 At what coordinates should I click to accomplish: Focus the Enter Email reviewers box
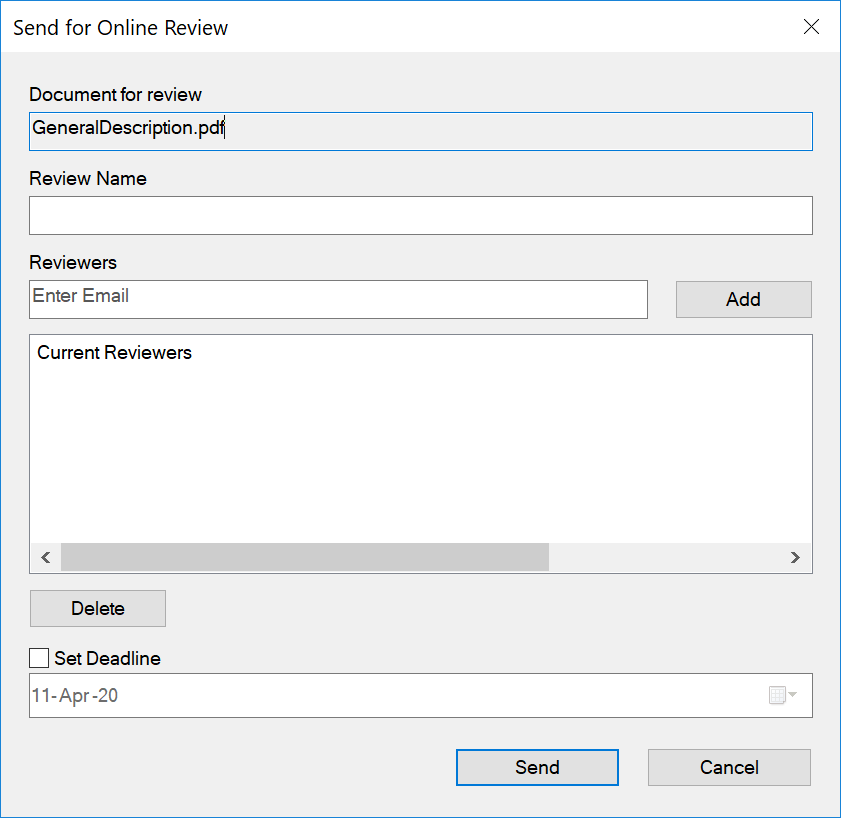point(338,299)
